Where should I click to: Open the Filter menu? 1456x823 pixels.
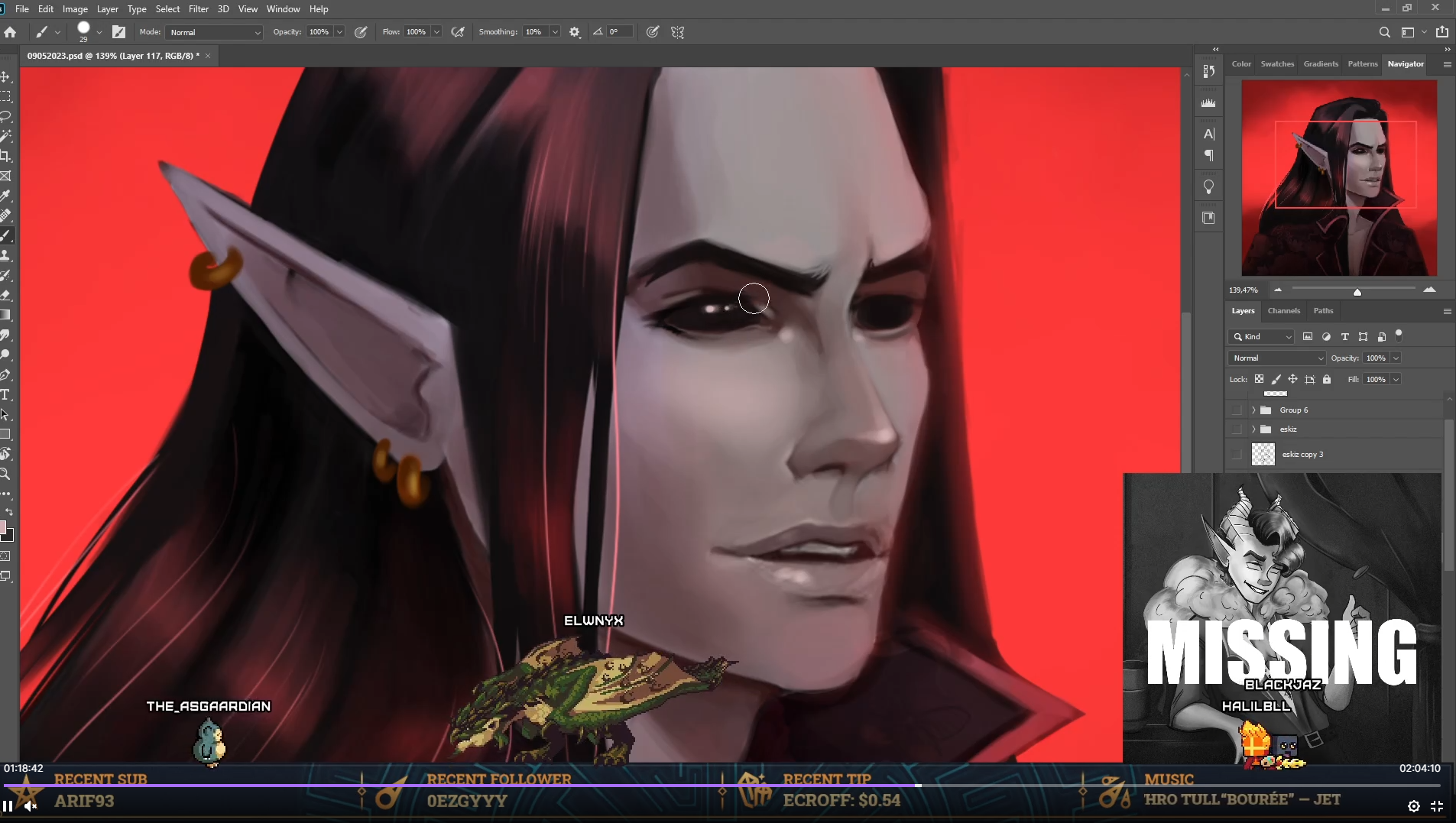point(199,9)
